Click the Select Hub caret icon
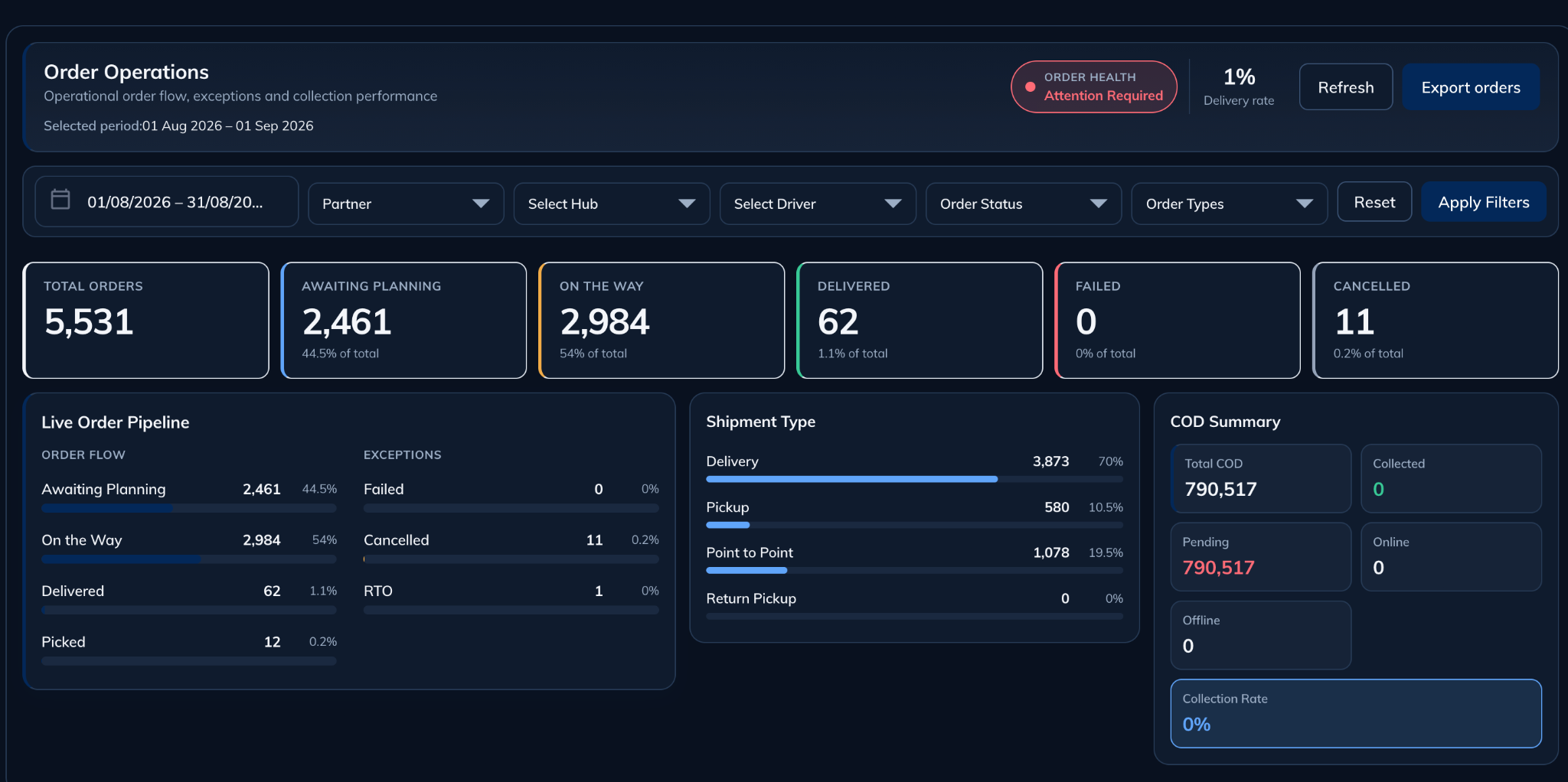The image size is (1568, 782). pos(687,204)
